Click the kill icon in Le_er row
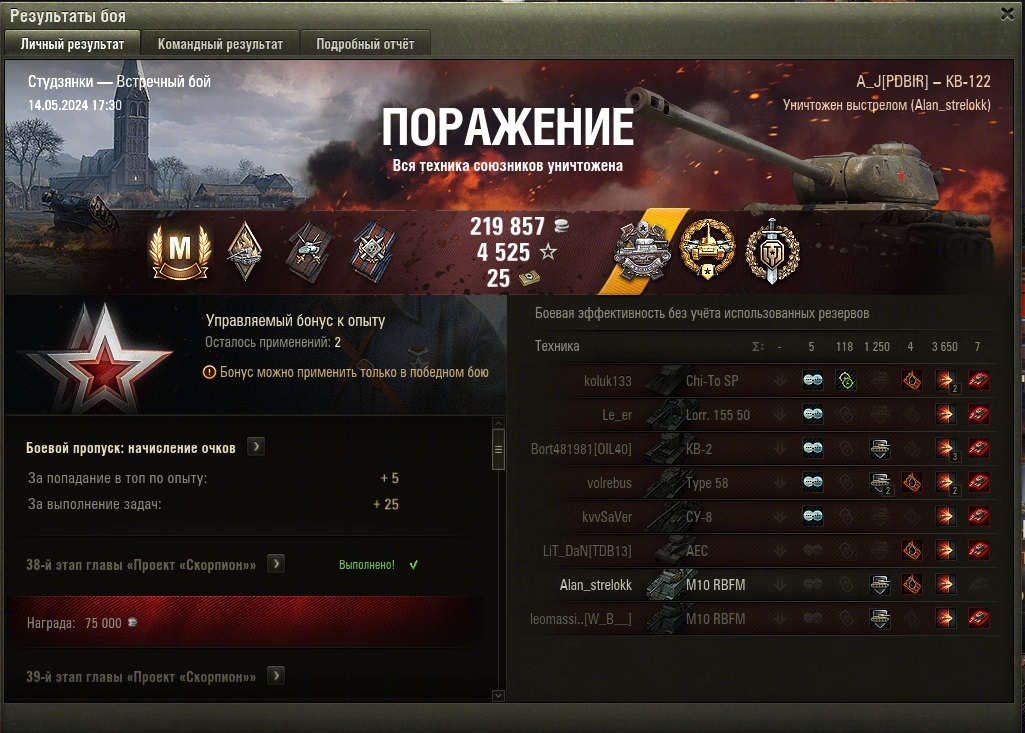1025x733 pixels. 978,415
